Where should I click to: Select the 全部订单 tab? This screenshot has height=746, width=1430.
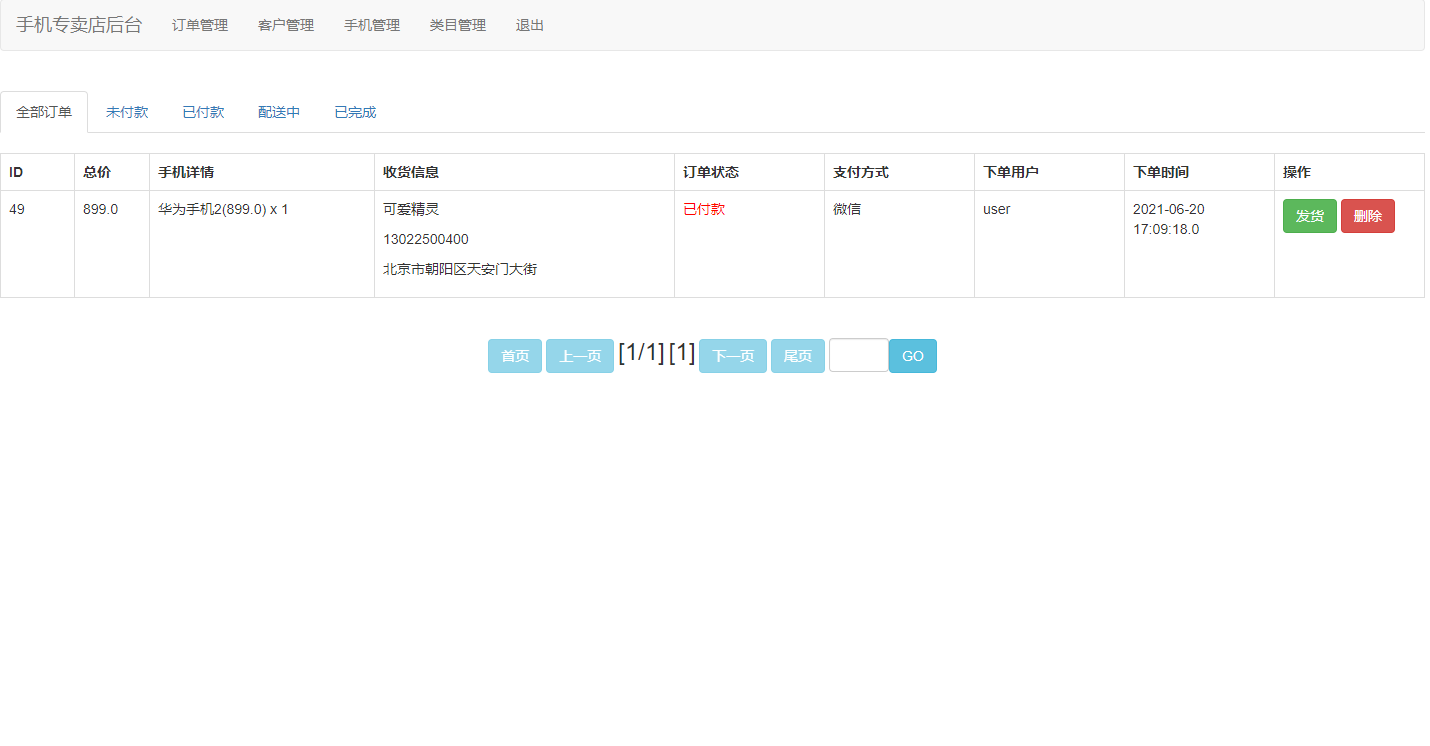click(x=44, y=111)
